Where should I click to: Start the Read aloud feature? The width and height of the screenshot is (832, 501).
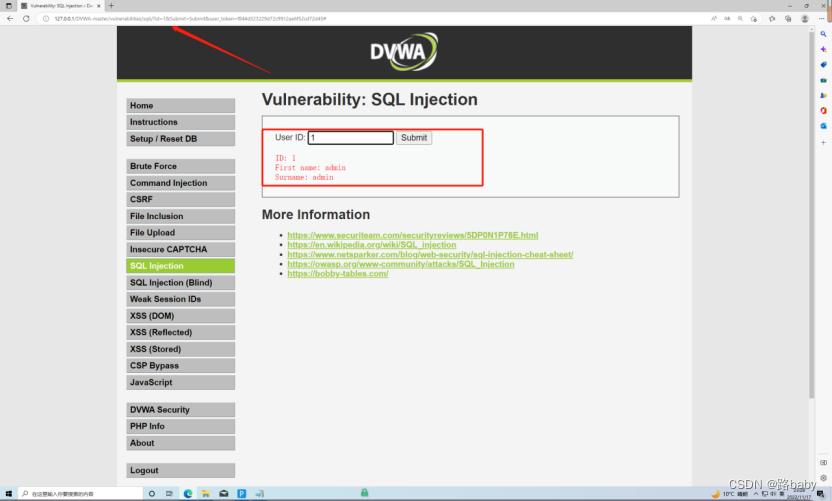714,19
